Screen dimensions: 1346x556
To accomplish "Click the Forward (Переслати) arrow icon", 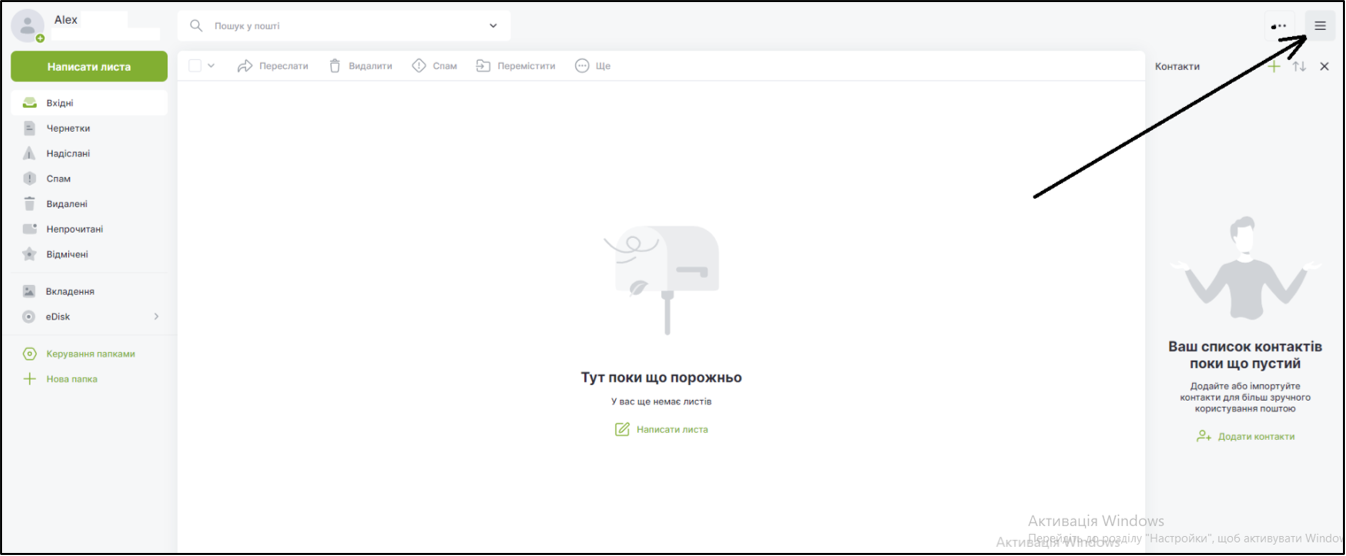I will pos(246,66).
